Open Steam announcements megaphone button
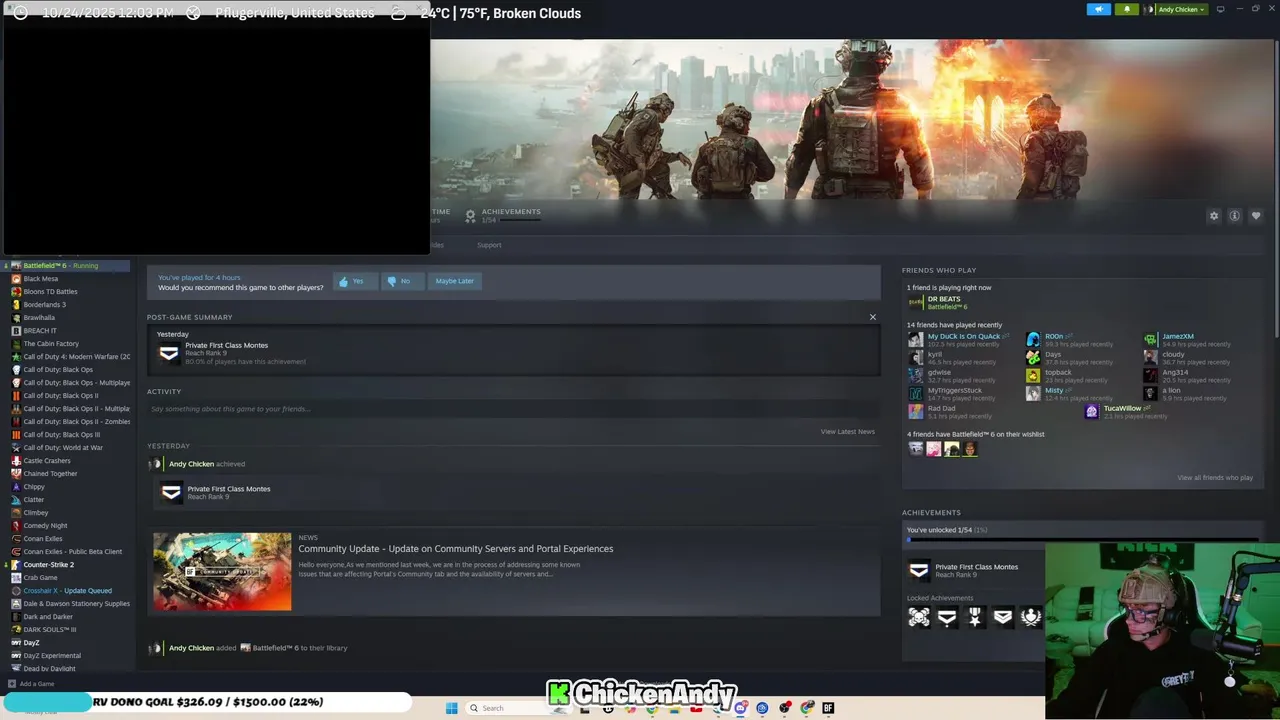The height and width of the screenshot is (720, 1280). [x=1098, y=9]
